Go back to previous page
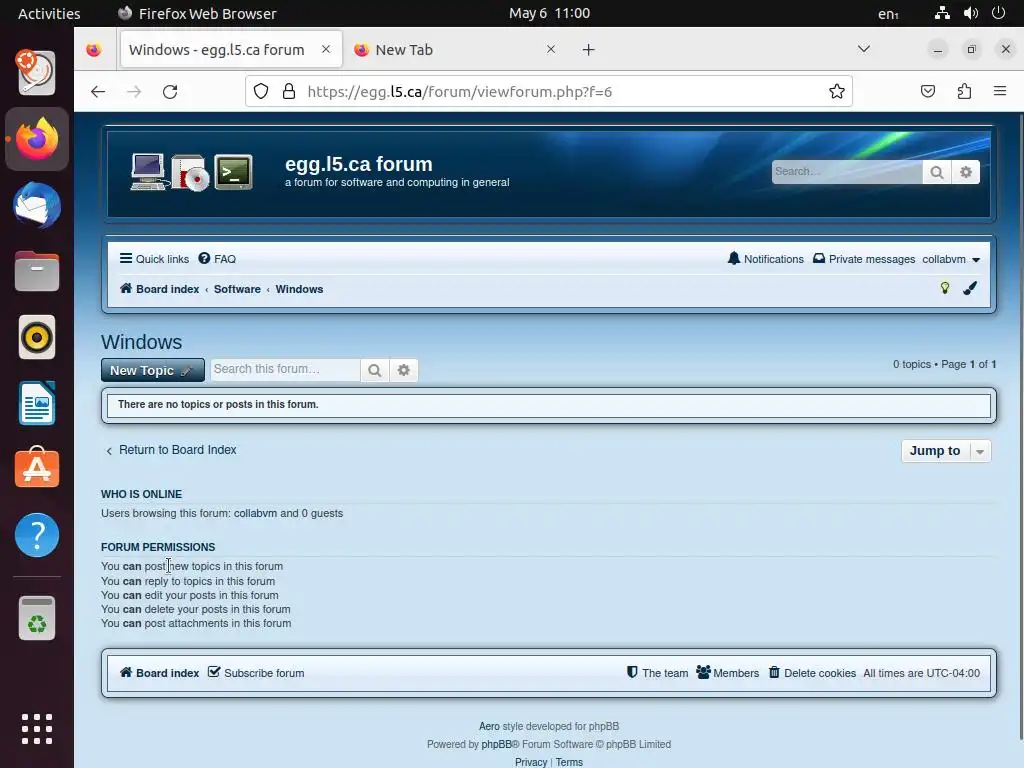The image size is (1024, 768). (98, 91)
